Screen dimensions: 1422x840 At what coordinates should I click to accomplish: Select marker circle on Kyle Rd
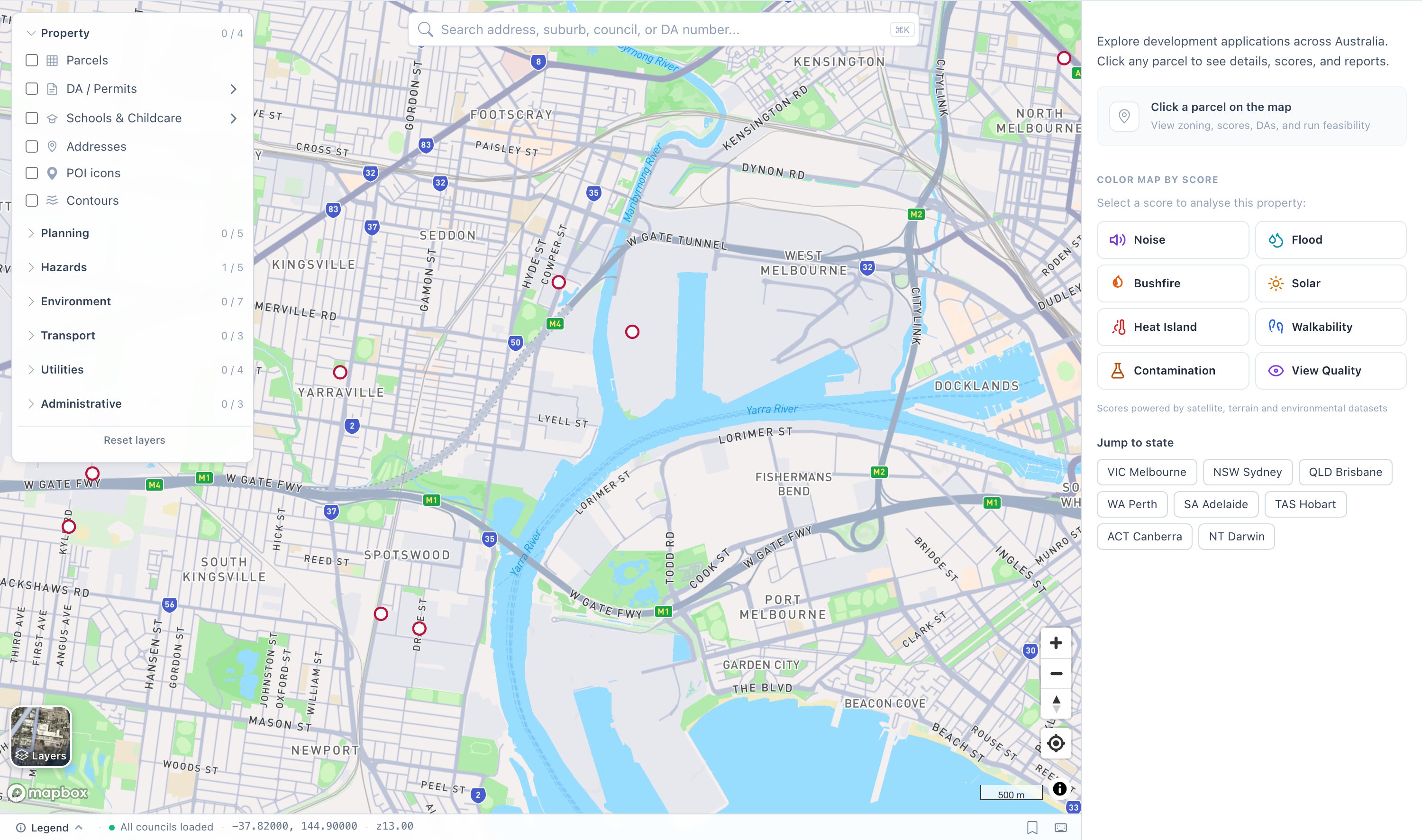pyautogui.click(x=68, y=527)
